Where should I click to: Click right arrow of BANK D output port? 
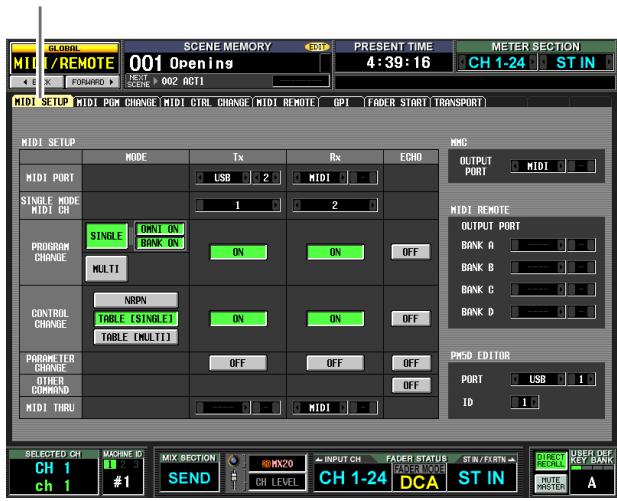[561, 312]
